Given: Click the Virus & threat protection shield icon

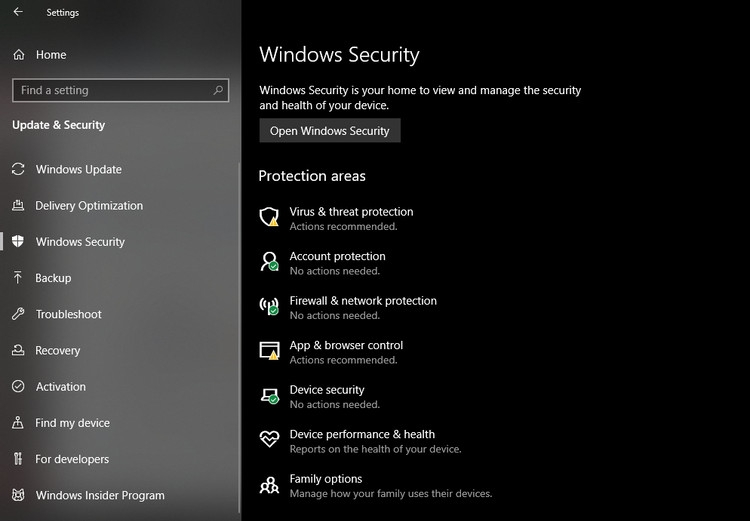Looking at the screenshot, I should tap(269, 217).
